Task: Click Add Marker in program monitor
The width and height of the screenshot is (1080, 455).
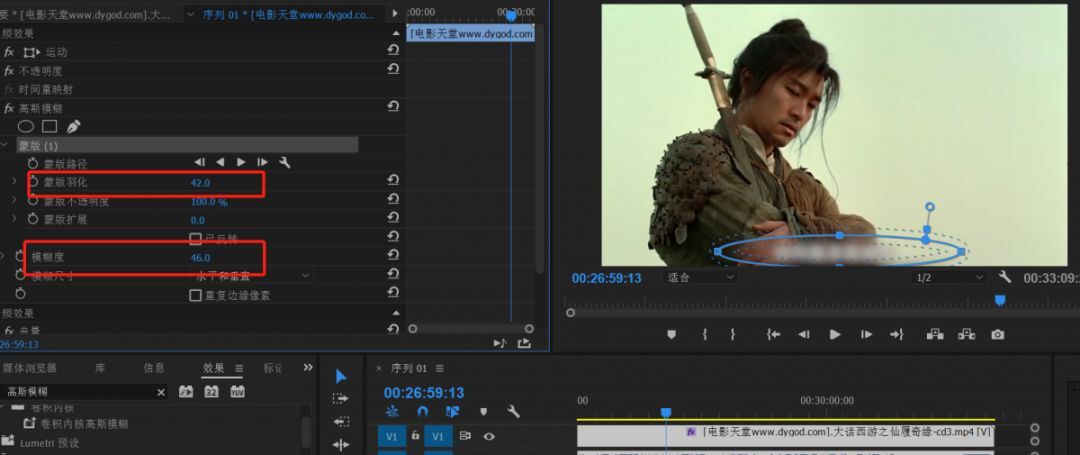Action: coord(671,335)
